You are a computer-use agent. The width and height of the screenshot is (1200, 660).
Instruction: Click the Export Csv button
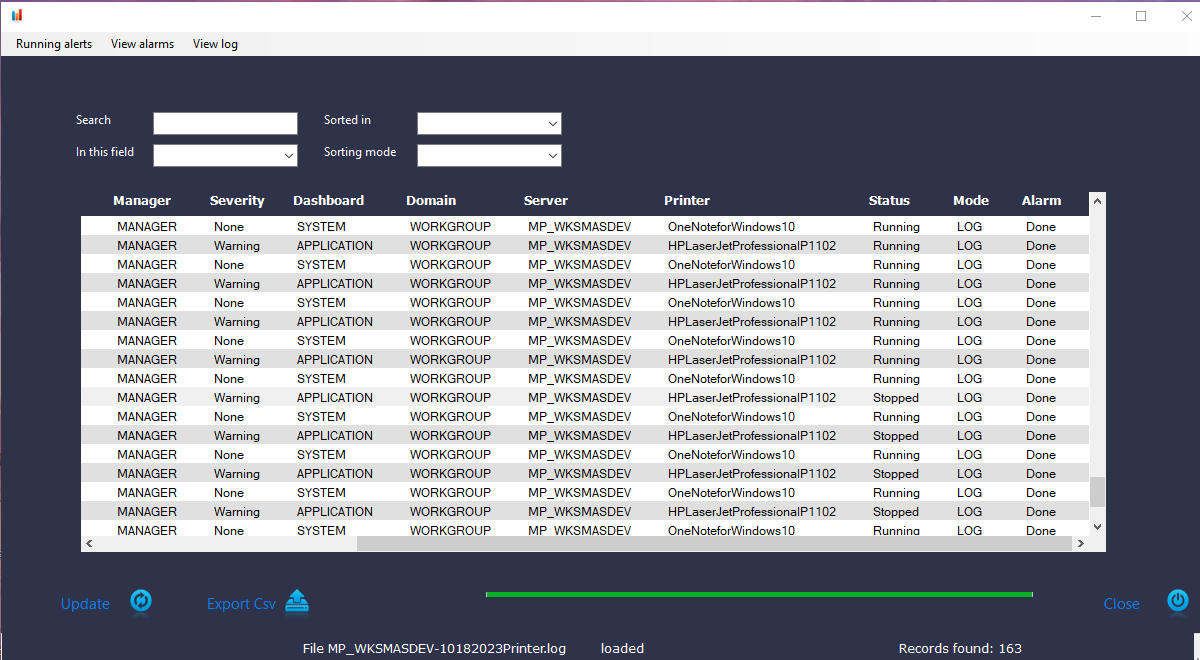240,603
